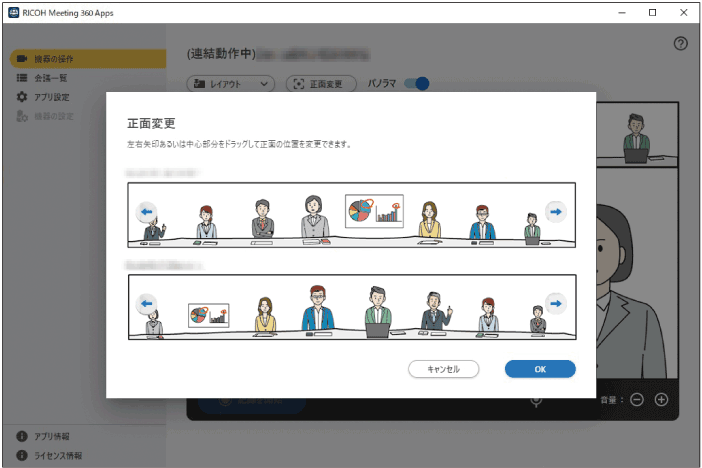Click the microphone icon below the video
Viewport: 702px width, 468px height.
(536, 400)
